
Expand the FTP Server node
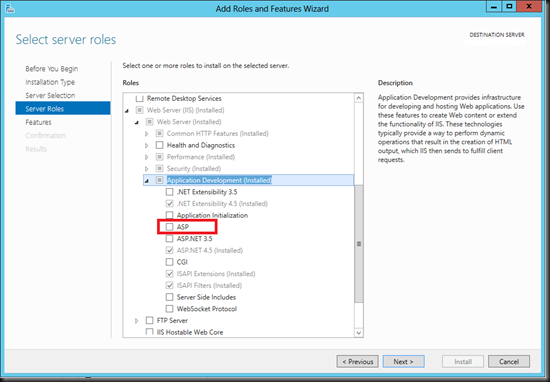[137, 321]
